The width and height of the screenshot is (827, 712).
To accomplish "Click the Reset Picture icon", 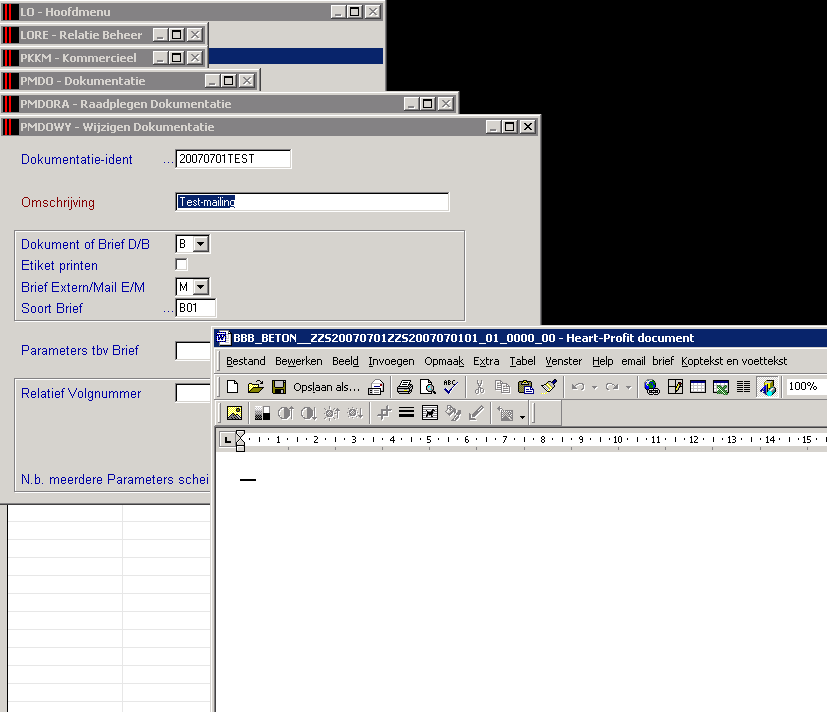I will point(505,413).
